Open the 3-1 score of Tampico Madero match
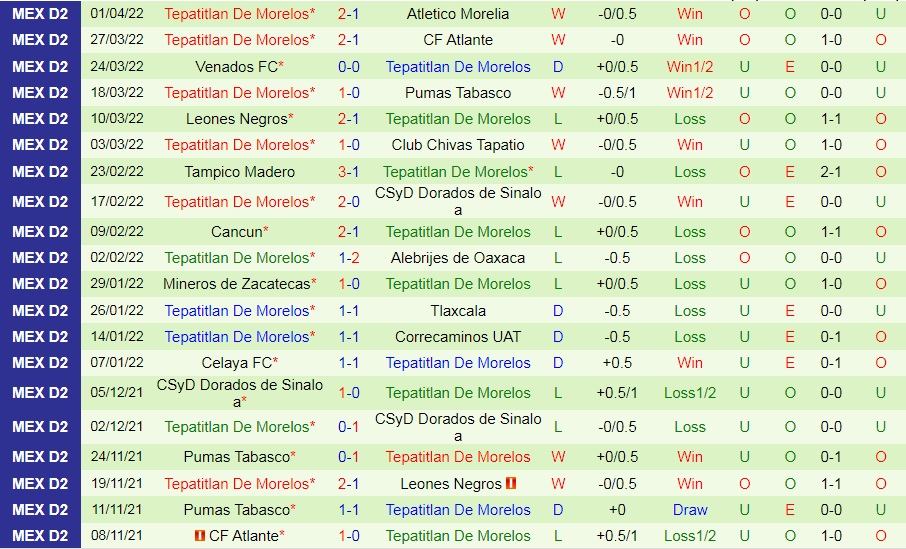The height and width of the screenshot is (549, 906). [x=349, y=172]
